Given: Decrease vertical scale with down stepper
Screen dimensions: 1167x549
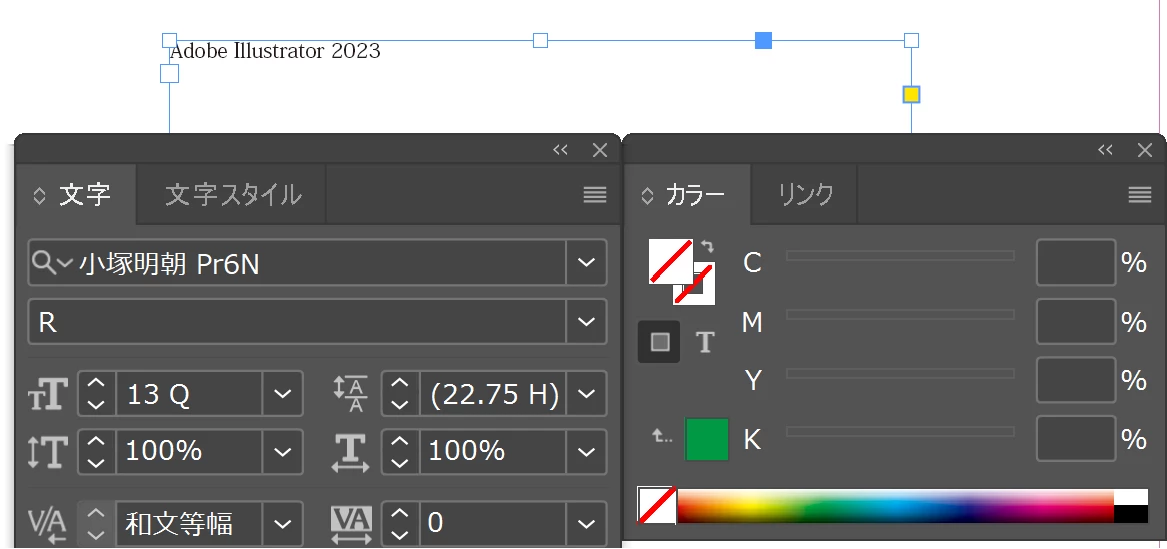Looking at the screenshot, I should [x=97, y=462].
